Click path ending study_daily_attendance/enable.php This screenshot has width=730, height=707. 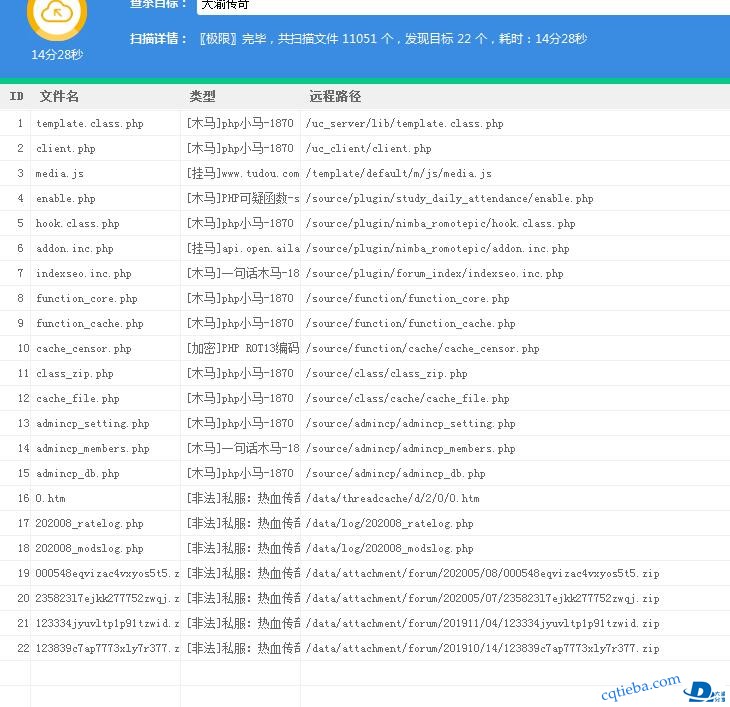click(450, 198)
